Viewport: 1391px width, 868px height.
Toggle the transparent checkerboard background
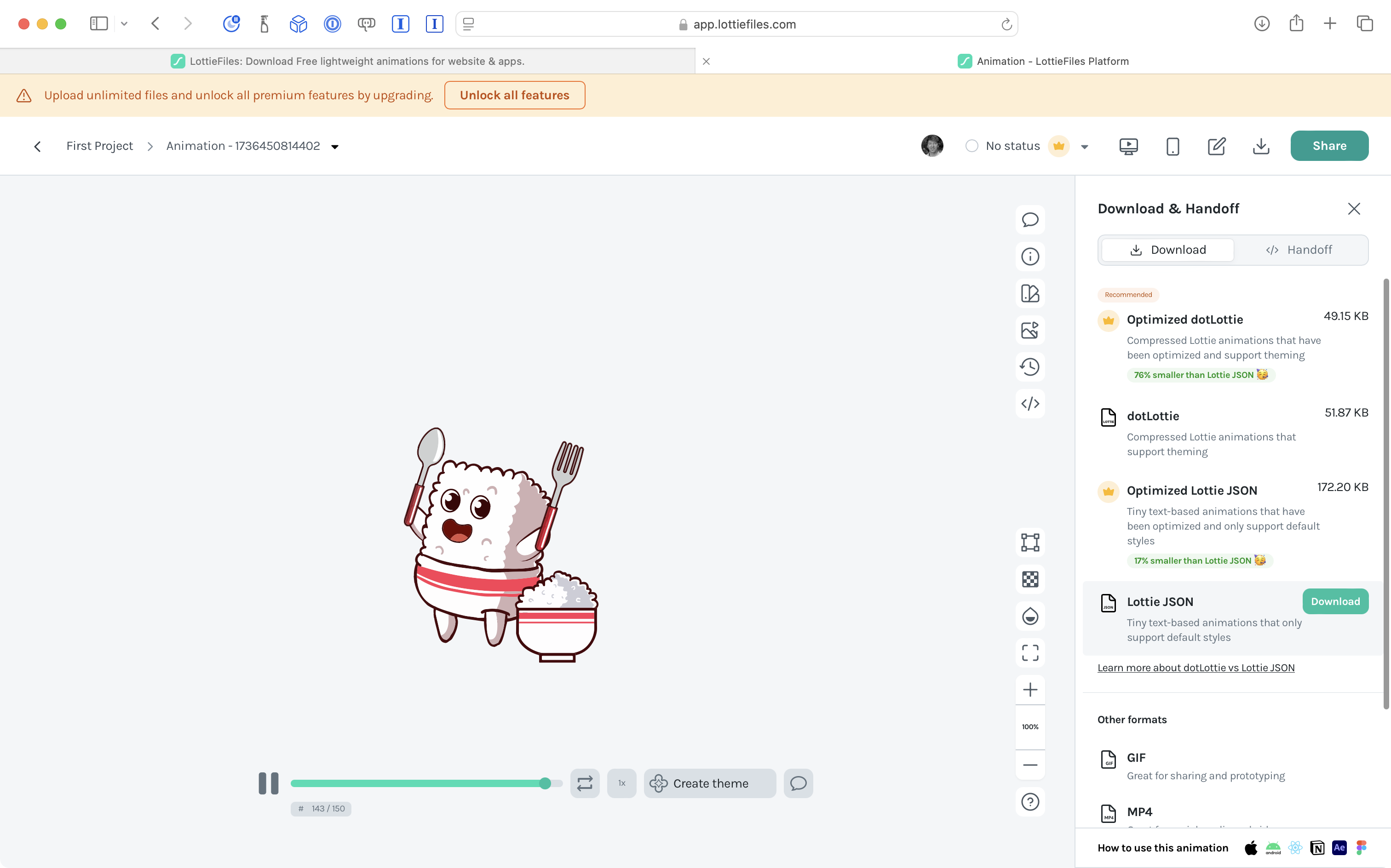(1030, 579)
